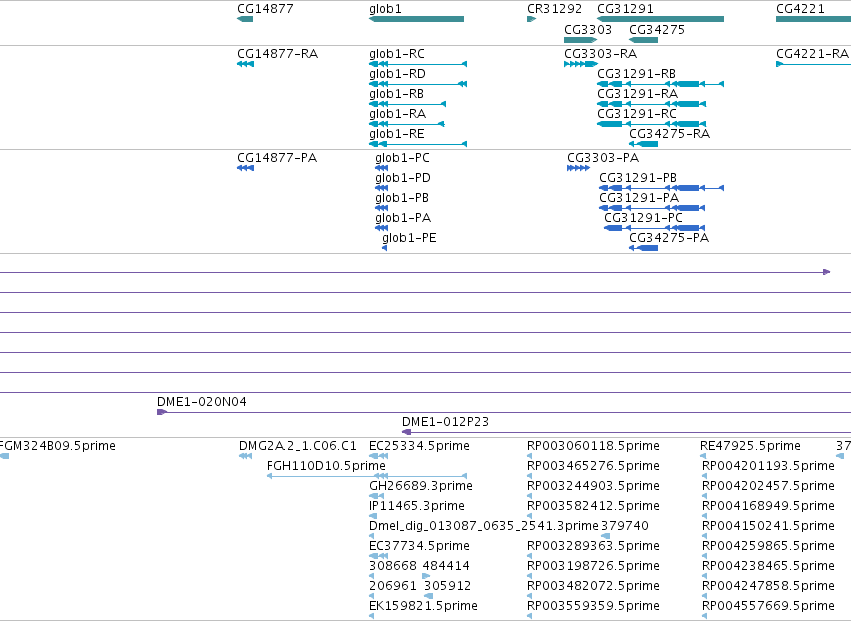Select EST RP003559359.5prime
The image size is (851, 621).
click(530, 616)
